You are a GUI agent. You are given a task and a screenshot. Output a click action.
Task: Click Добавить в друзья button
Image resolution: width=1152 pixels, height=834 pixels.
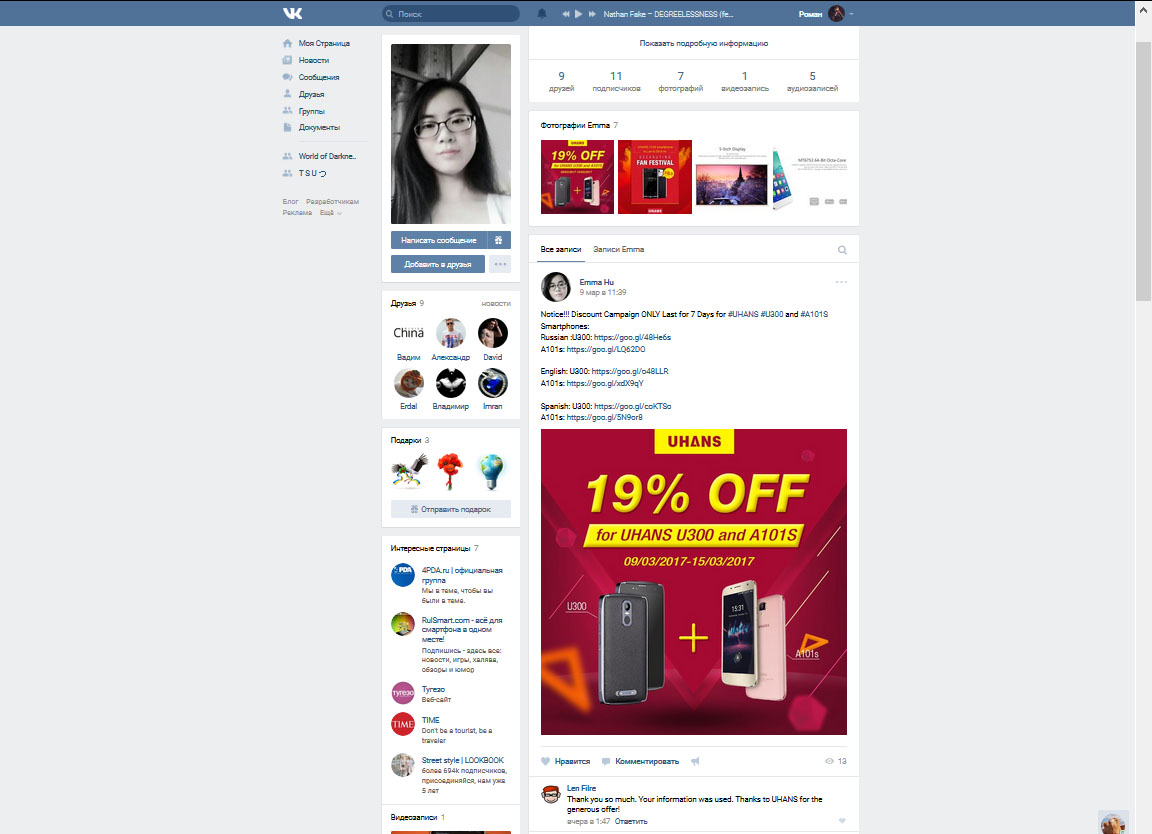click(x=438, y=265)
